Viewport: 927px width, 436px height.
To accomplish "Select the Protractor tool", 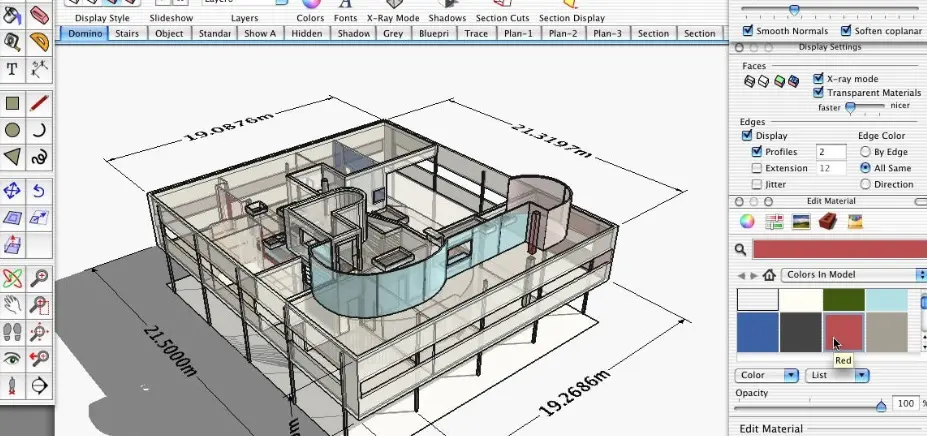I will pos(40,41).
